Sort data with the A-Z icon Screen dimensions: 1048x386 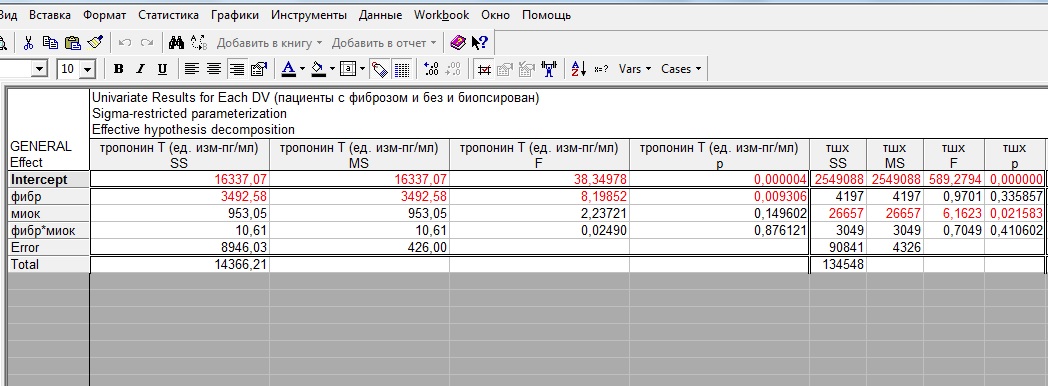579,69
